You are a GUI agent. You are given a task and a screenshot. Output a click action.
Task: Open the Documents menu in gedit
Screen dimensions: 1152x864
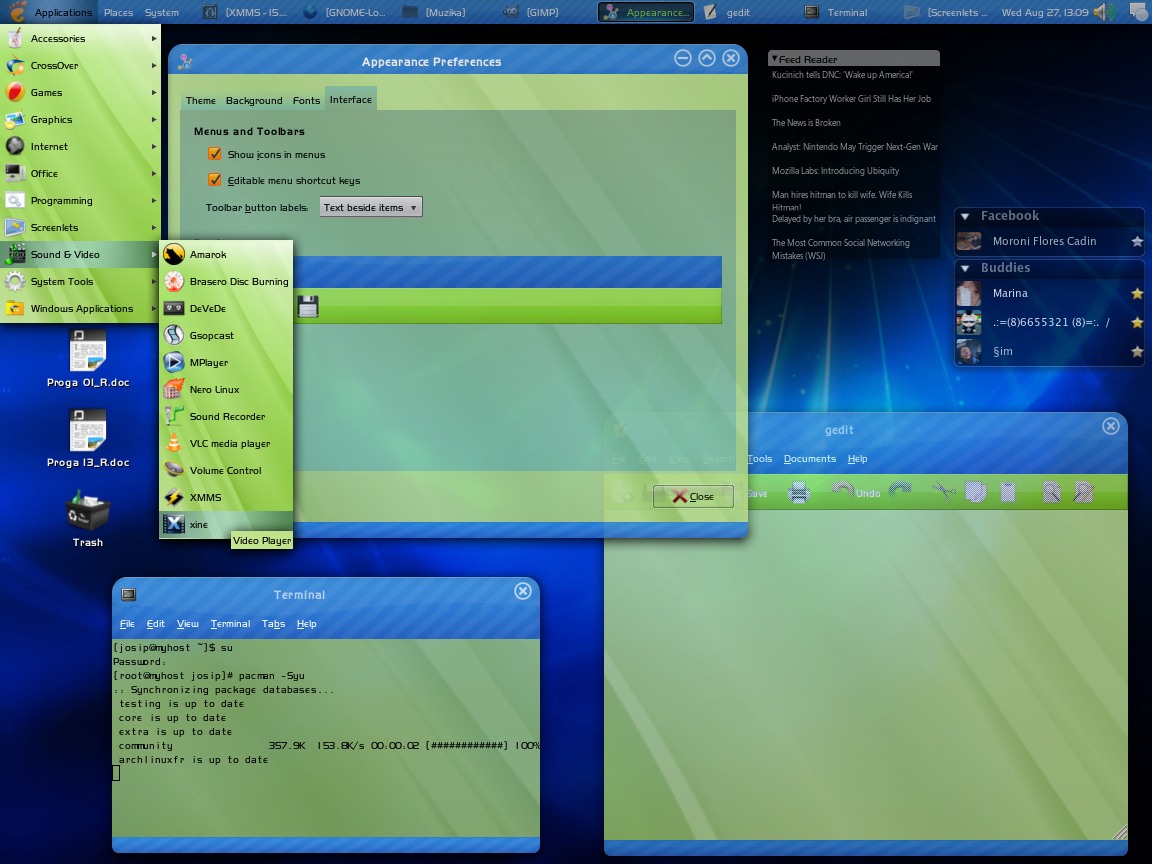[810, 458]
